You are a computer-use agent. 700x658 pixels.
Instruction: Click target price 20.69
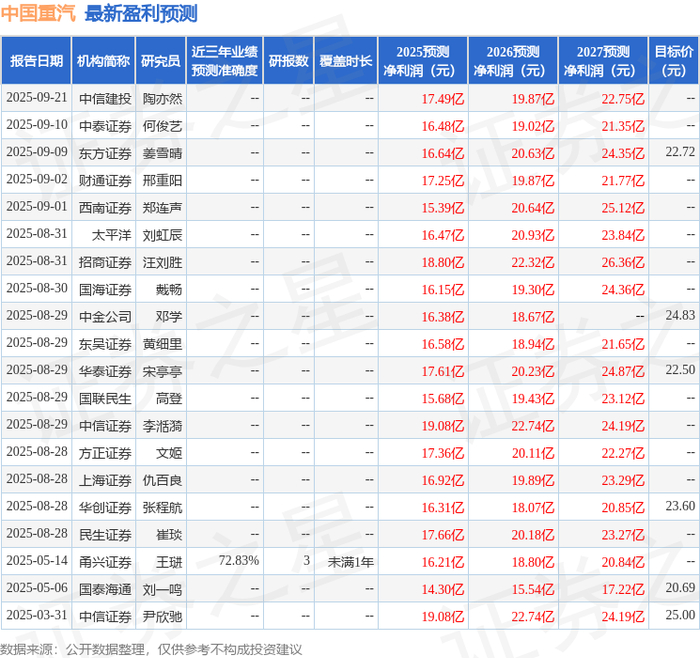click(x=680, y=588)
